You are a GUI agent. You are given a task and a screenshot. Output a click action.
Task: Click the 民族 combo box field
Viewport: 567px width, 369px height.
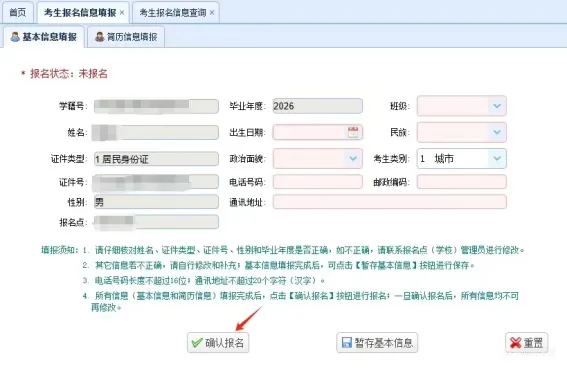[461, 132]
